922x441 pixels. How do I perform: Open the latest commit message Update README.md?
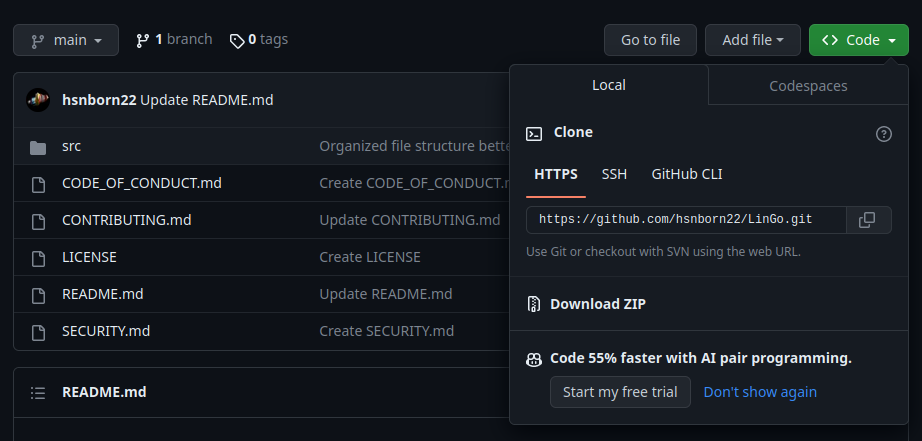coord(207,100)
